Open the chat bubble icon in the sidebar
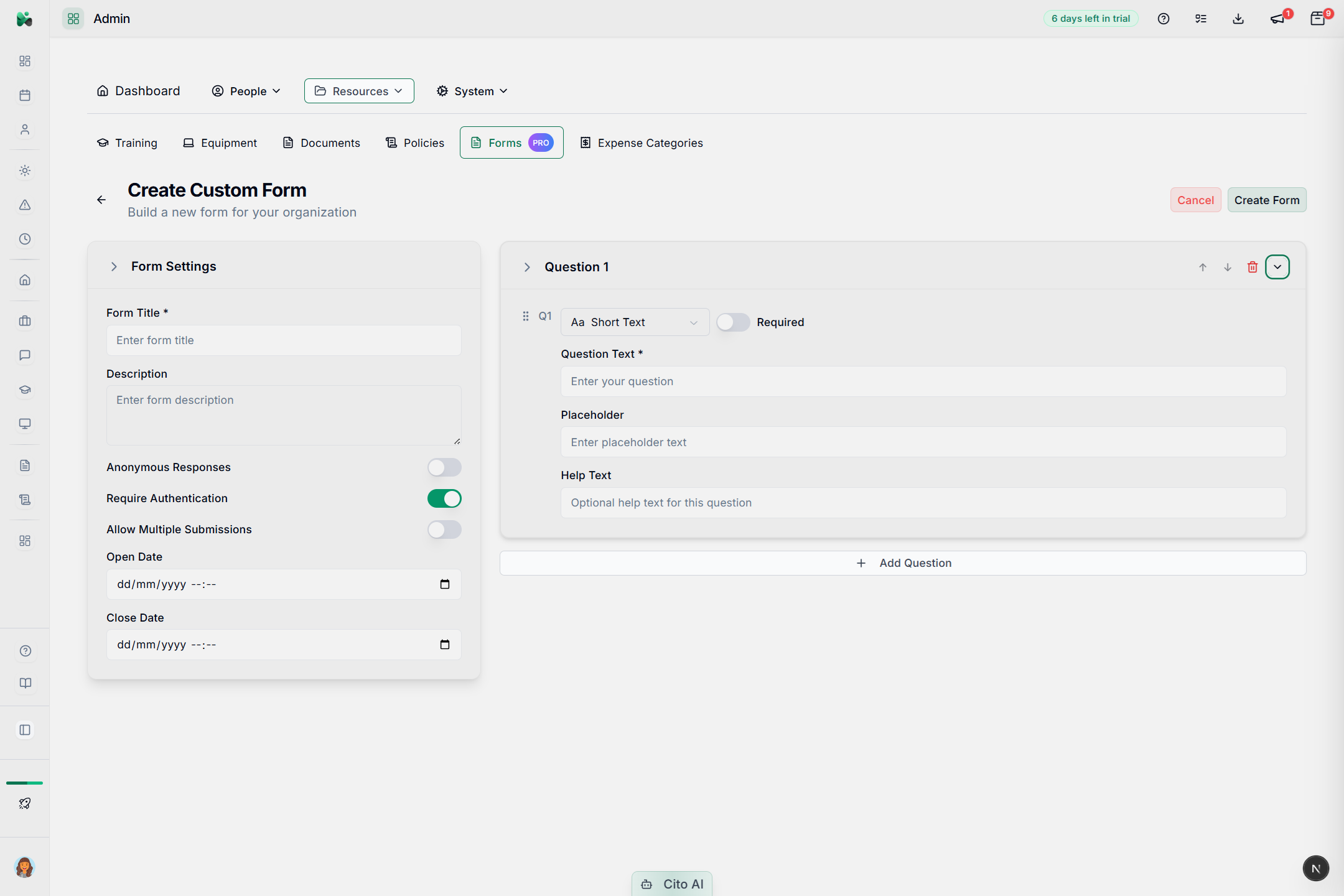 tap(25, 355)
